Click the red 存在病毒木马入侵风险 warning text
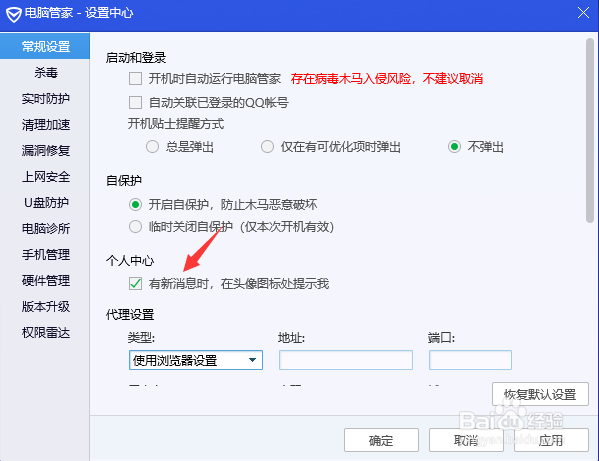Viewport: 599px width, 461px height. [x=387, y=79]
